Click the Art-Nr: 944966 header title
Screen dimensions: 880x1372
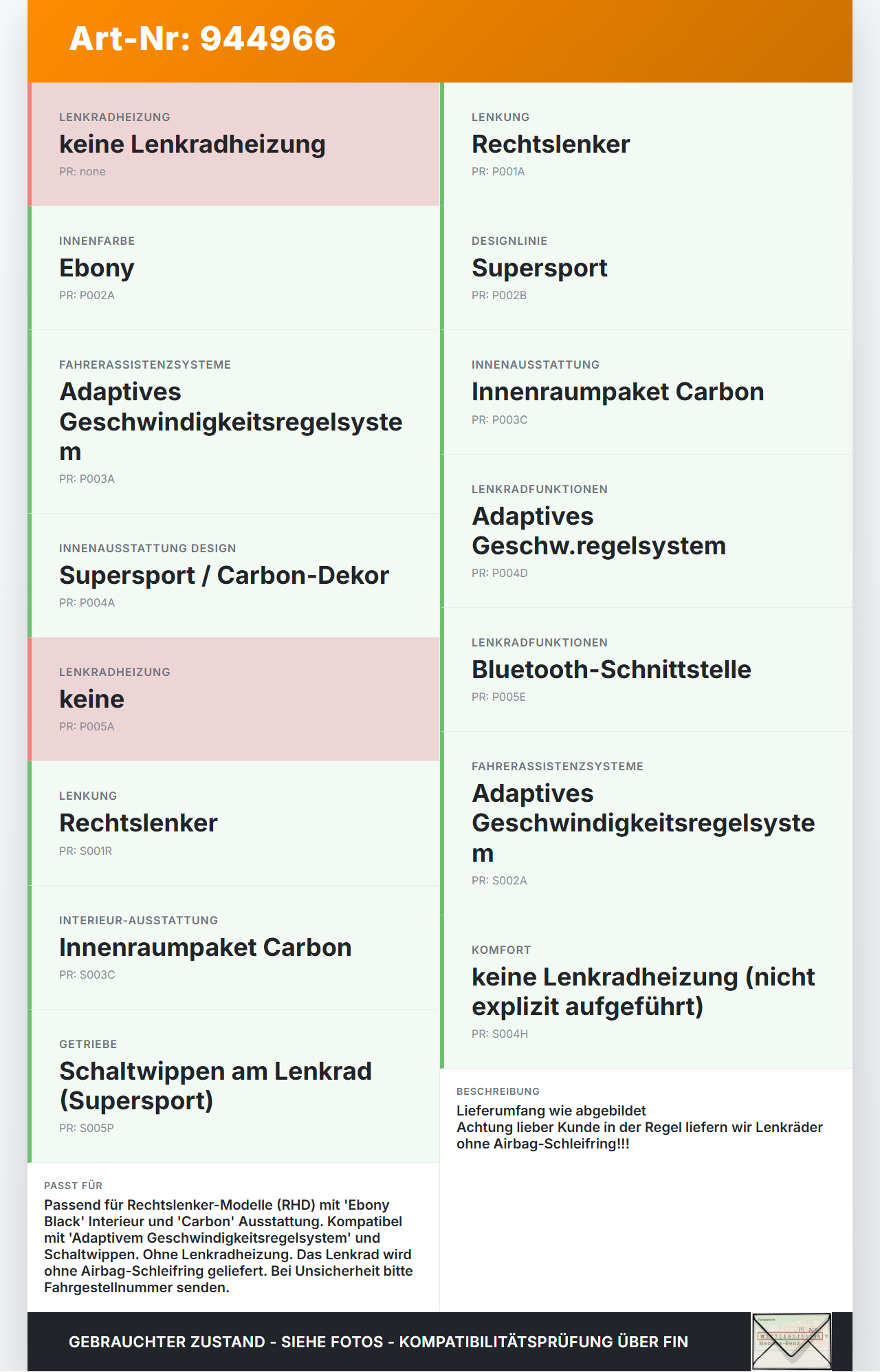(x=202, y=39)
